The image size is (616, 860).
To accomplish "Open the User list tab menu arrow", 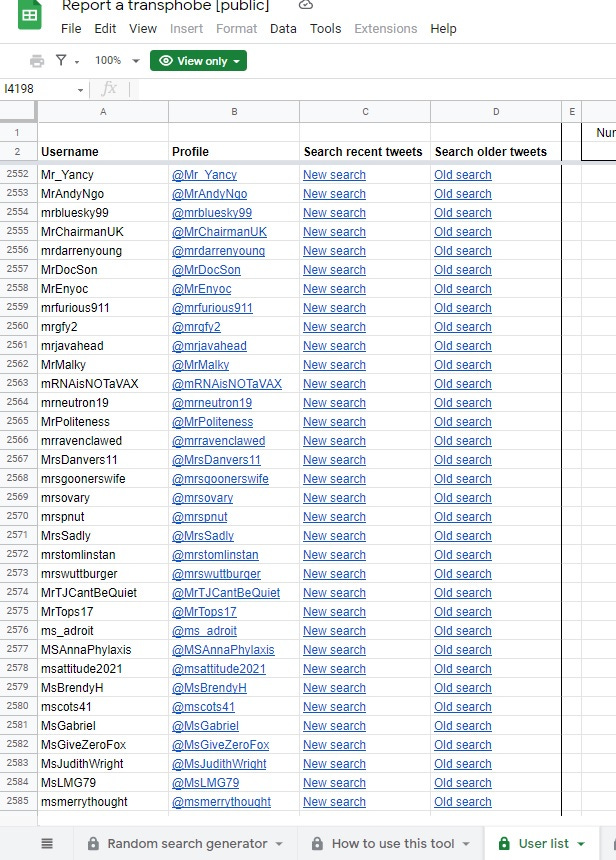I will (581, 844).
